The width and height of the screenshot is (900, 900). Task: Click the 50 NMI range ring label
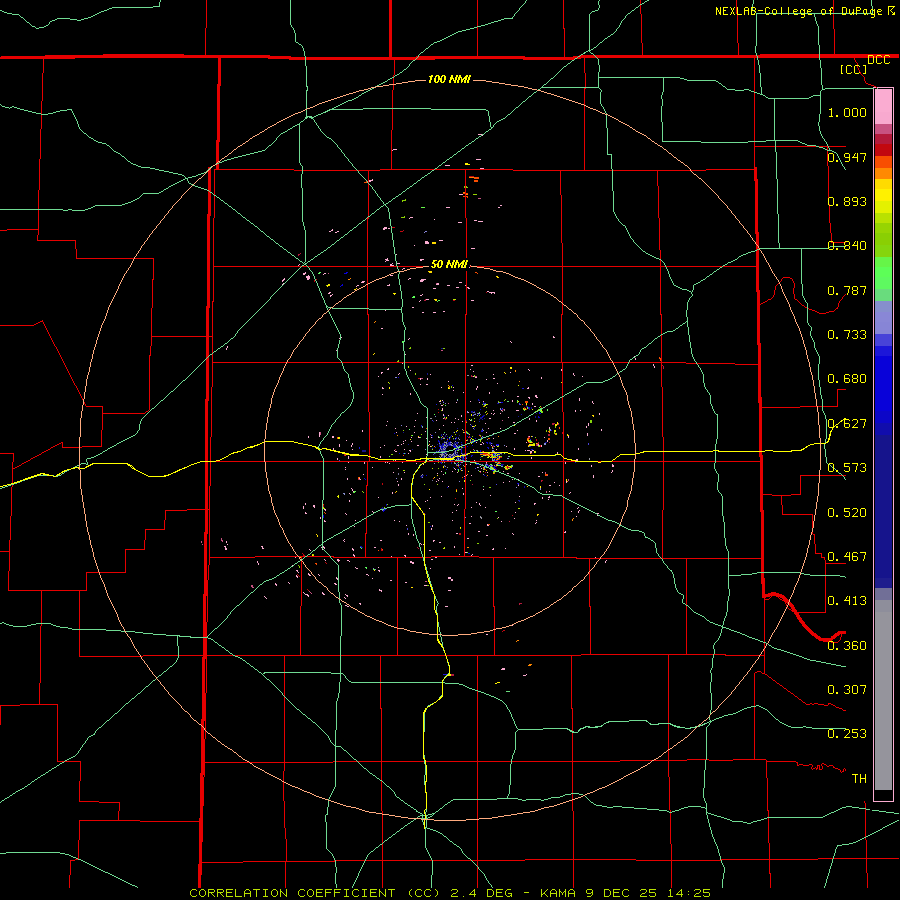tap(449, 265)
